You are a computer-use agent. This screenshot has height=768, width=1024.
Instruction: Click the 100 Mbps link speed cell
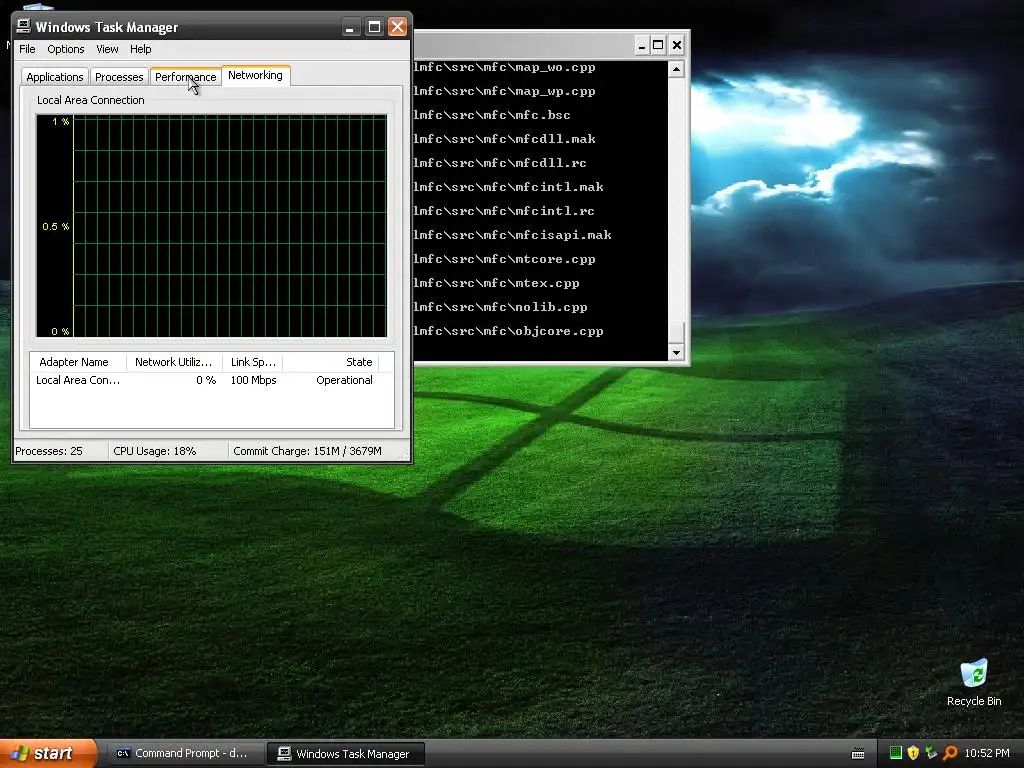[x=253, y=380]
